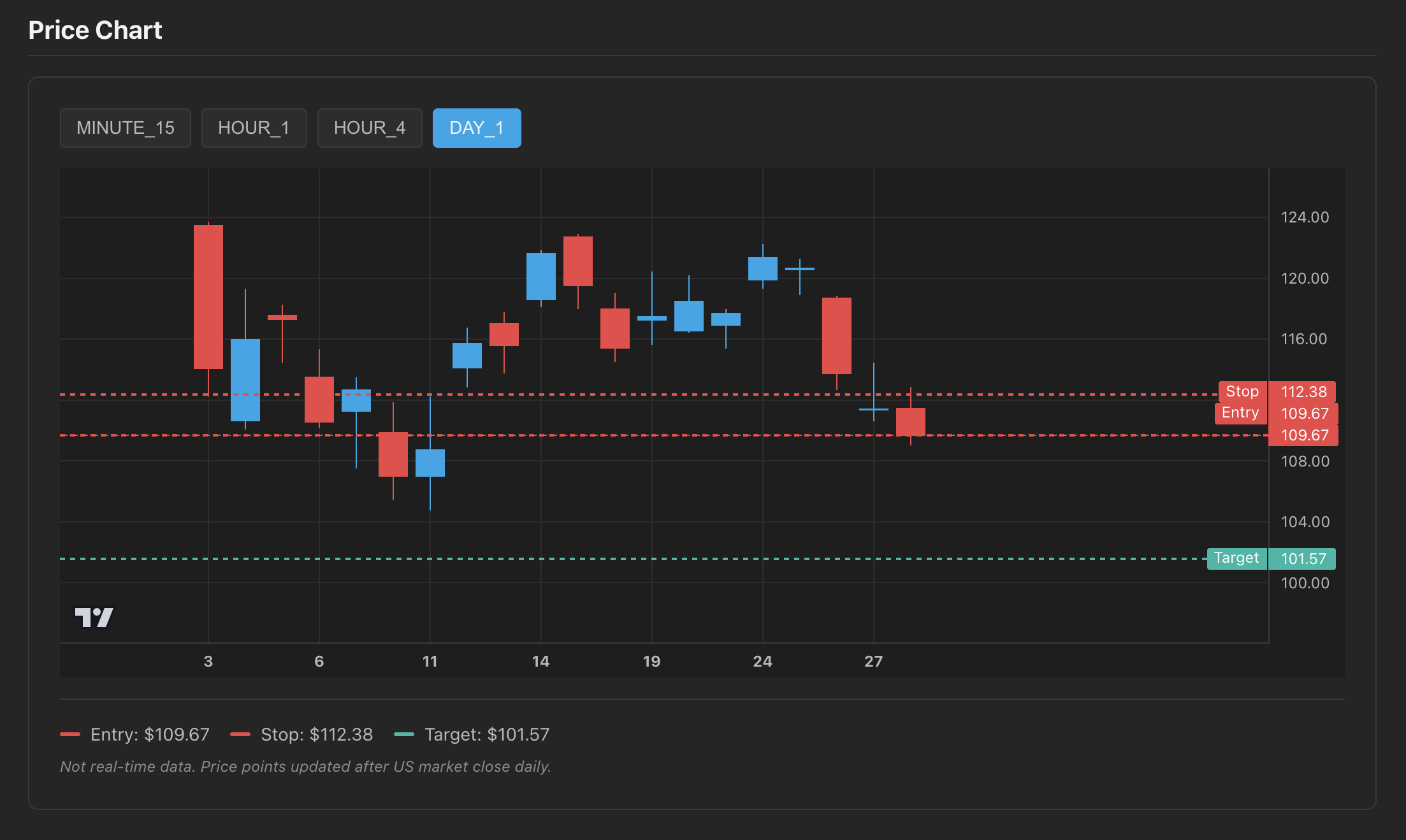Click the large red candlestick at date 3

click(x=208, y=296)
